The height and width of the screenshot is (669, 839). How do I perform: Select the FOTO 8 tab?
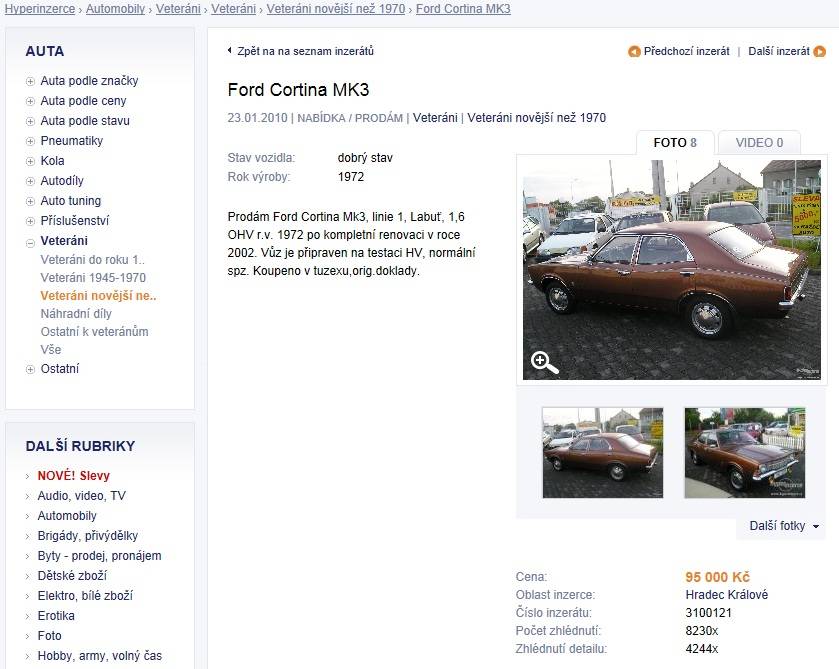675,142
